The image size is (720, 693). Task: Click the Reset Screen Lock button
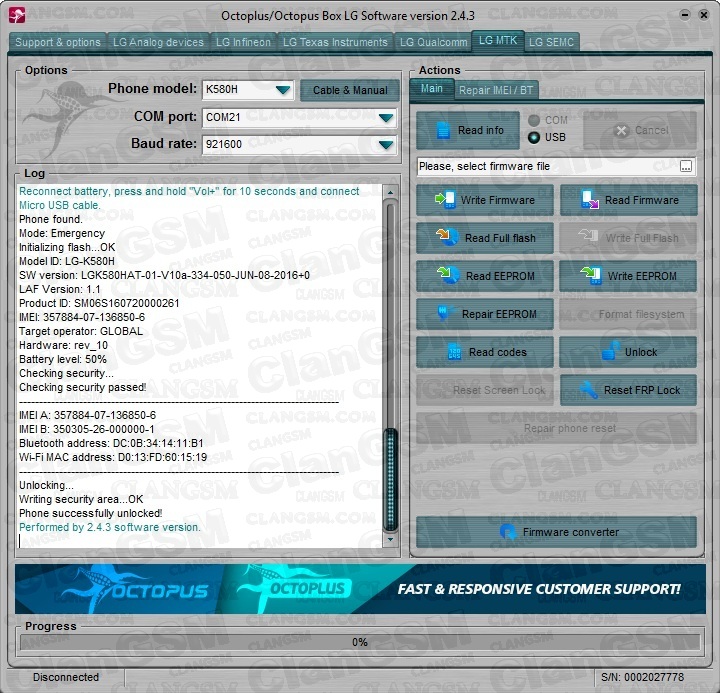[x=485, y=390]
